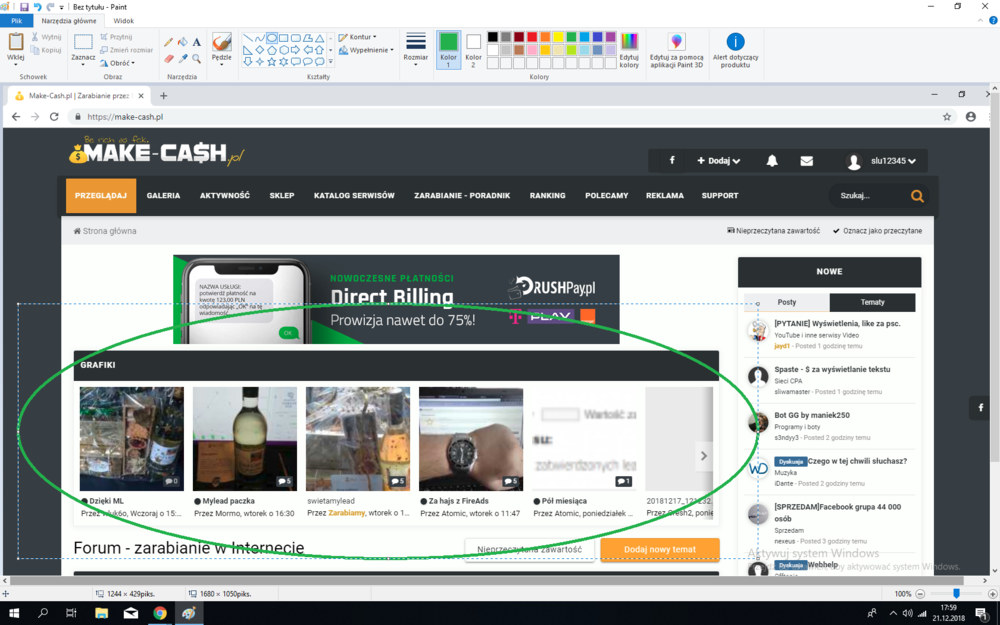Click the notifications bell icon on website
The height and width of the screenshot is (625, 1000).
click(x=772, y=161)
